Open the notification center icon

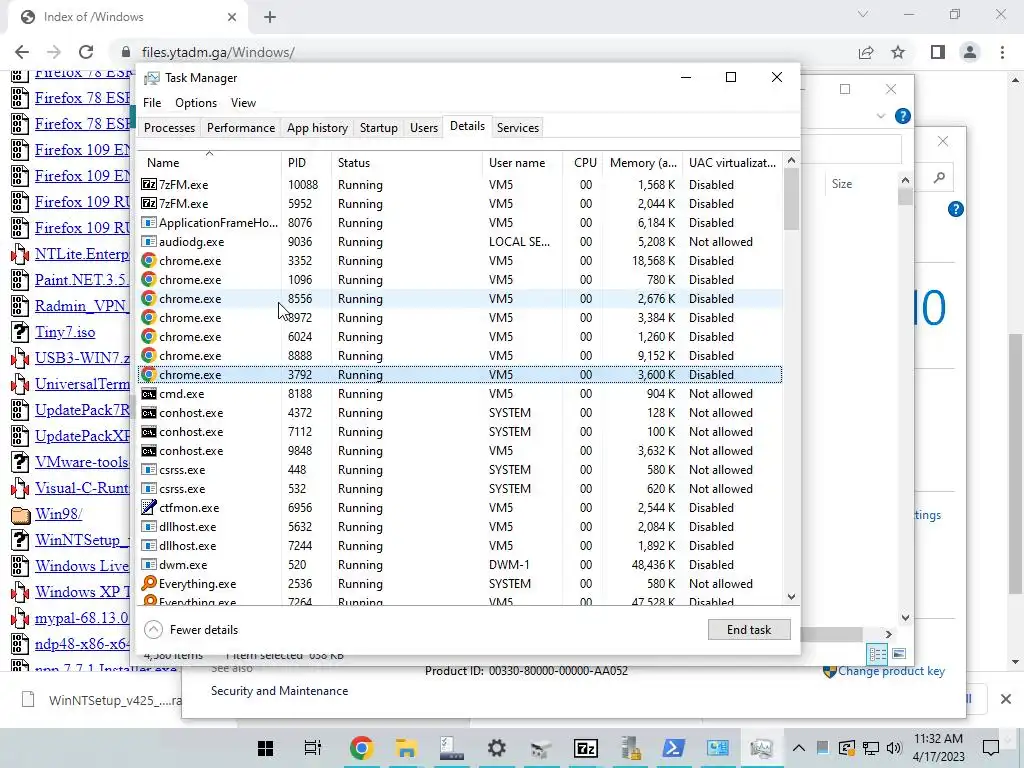tap(991, 748)
